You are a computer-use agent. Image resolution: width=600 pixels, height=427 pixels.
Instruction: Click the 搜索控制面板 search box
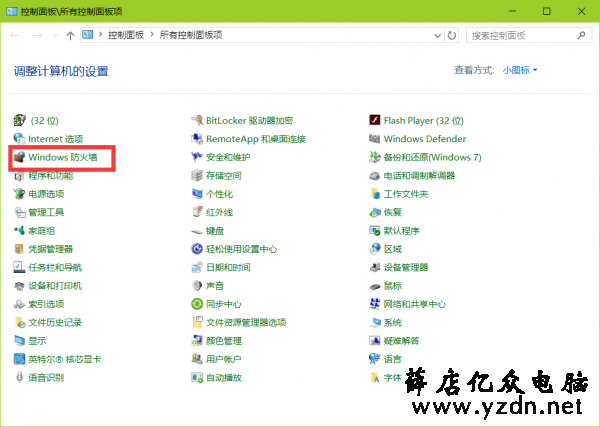(529, 36)
